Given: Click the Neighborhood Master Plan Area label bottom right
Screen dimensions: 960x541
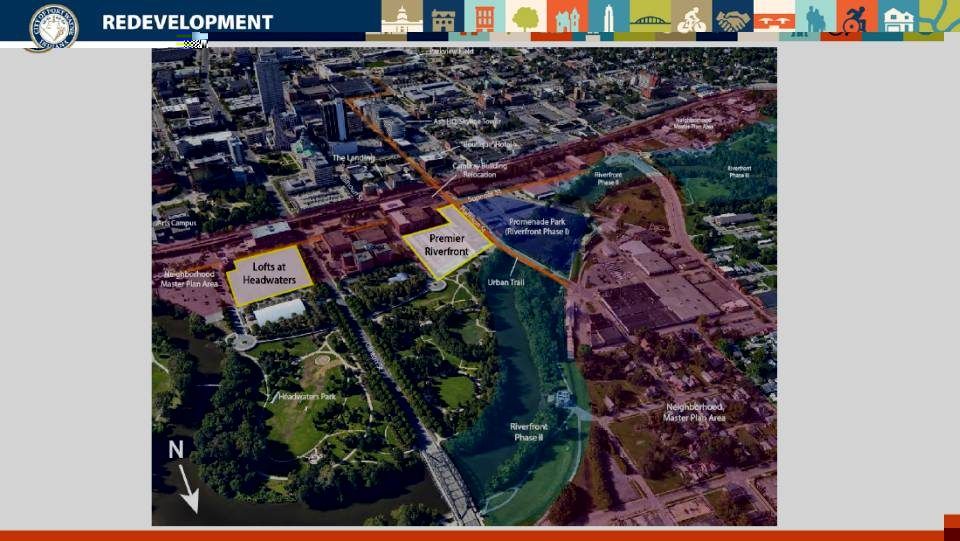Looking at the screenshot, I should pos(694,412).
